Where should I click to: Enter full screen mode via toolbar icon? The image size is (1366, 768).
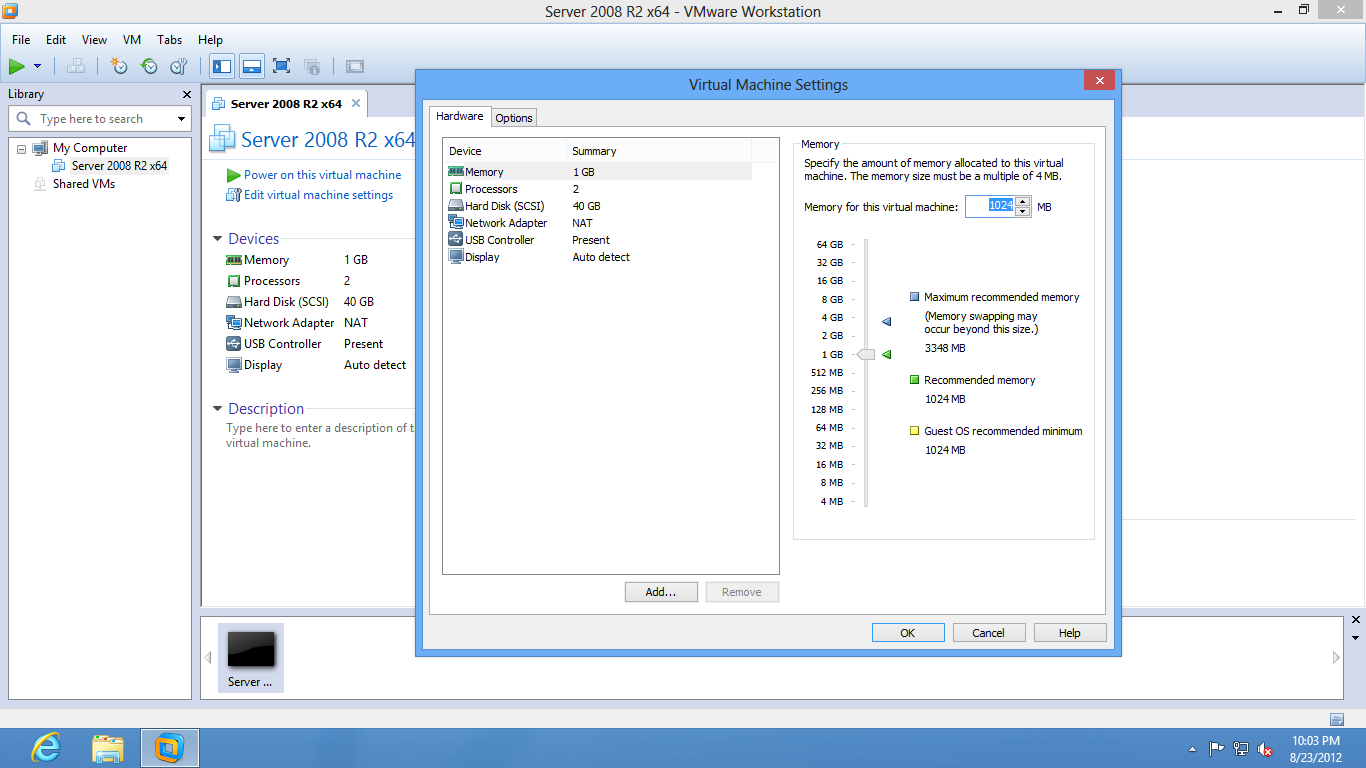[x=281, y=66]
